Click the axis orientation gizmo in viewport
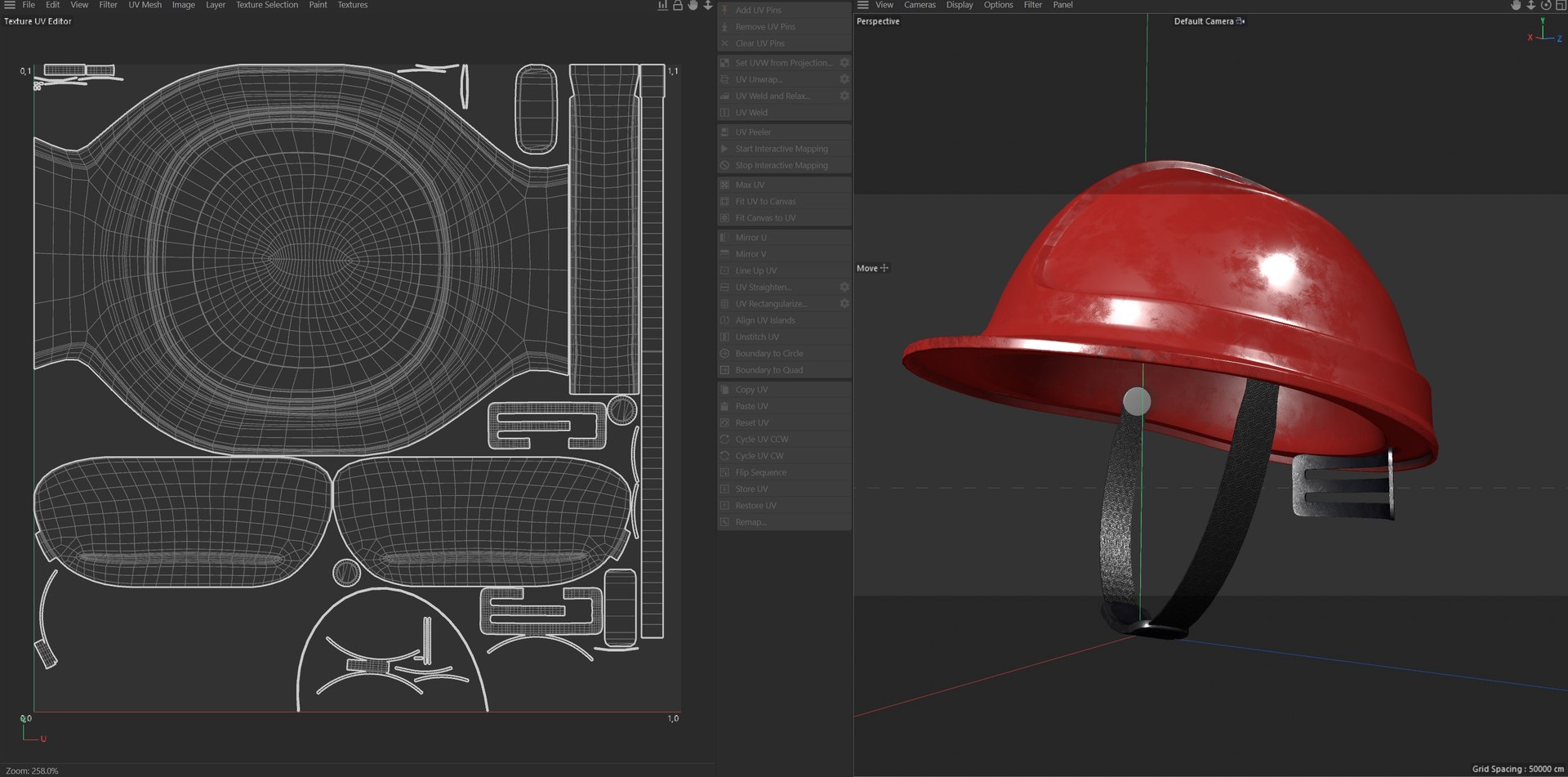The width and height of the screenshot is (1568, 777). point(1543,32)
